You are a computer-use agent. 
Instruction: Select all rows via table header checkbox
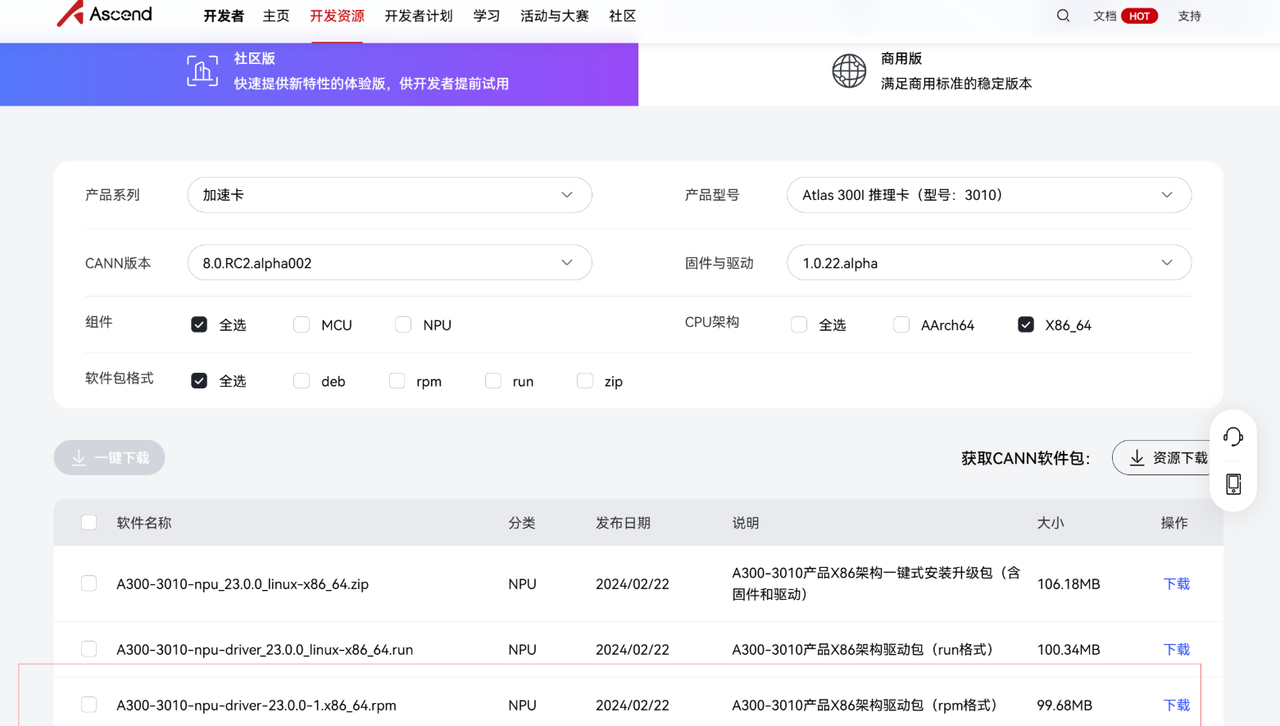pos(89,522)
